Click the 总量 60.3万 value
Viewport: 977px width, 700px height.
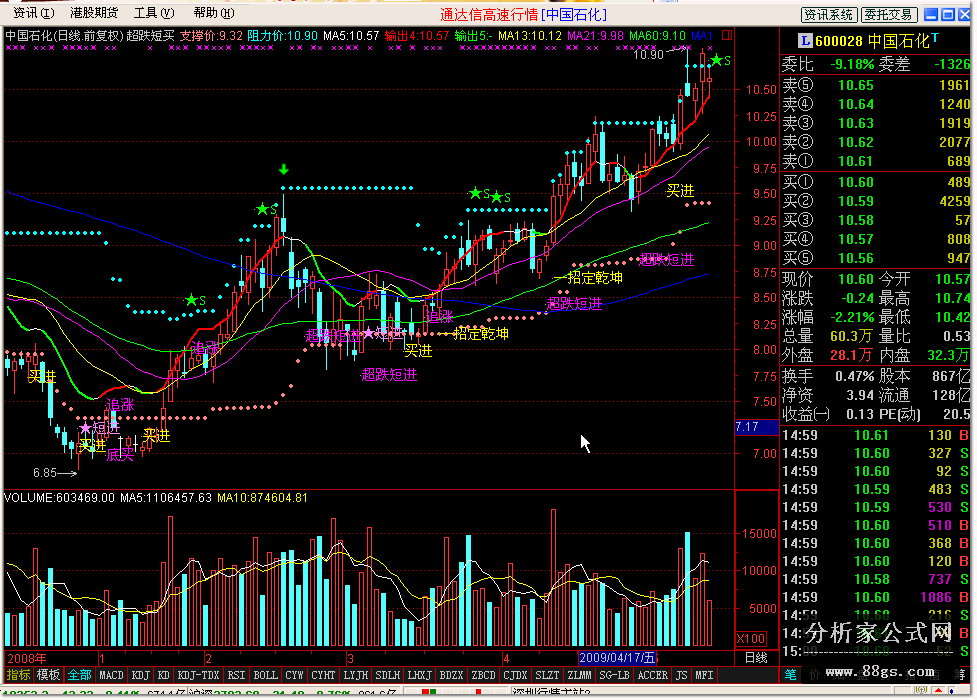[x=851, y=337]
